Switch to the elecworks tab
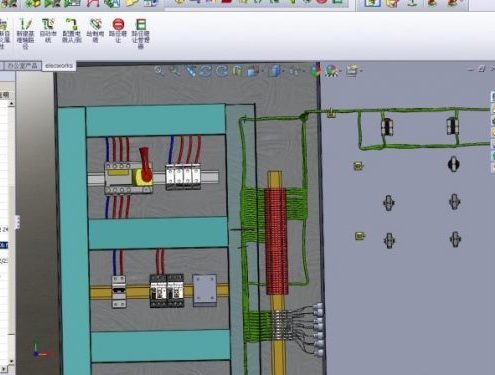 click(59, 66)
